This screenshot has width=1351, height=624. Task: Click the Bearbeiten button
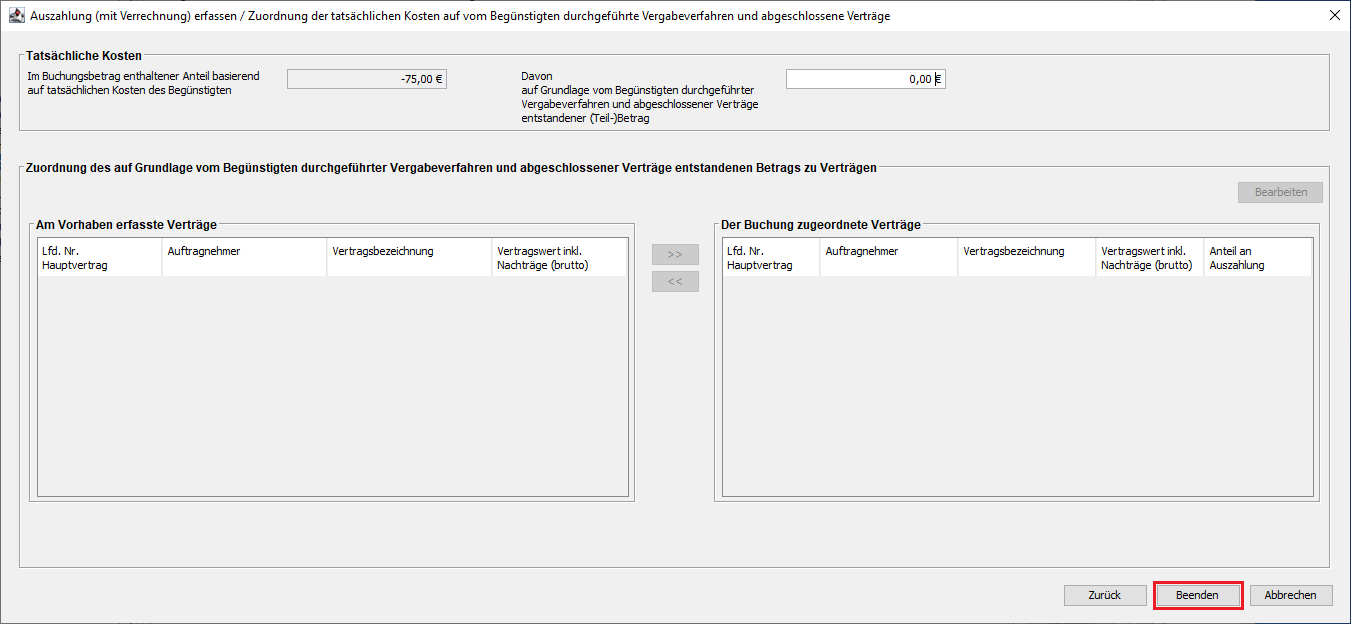tap(1280, 192)
